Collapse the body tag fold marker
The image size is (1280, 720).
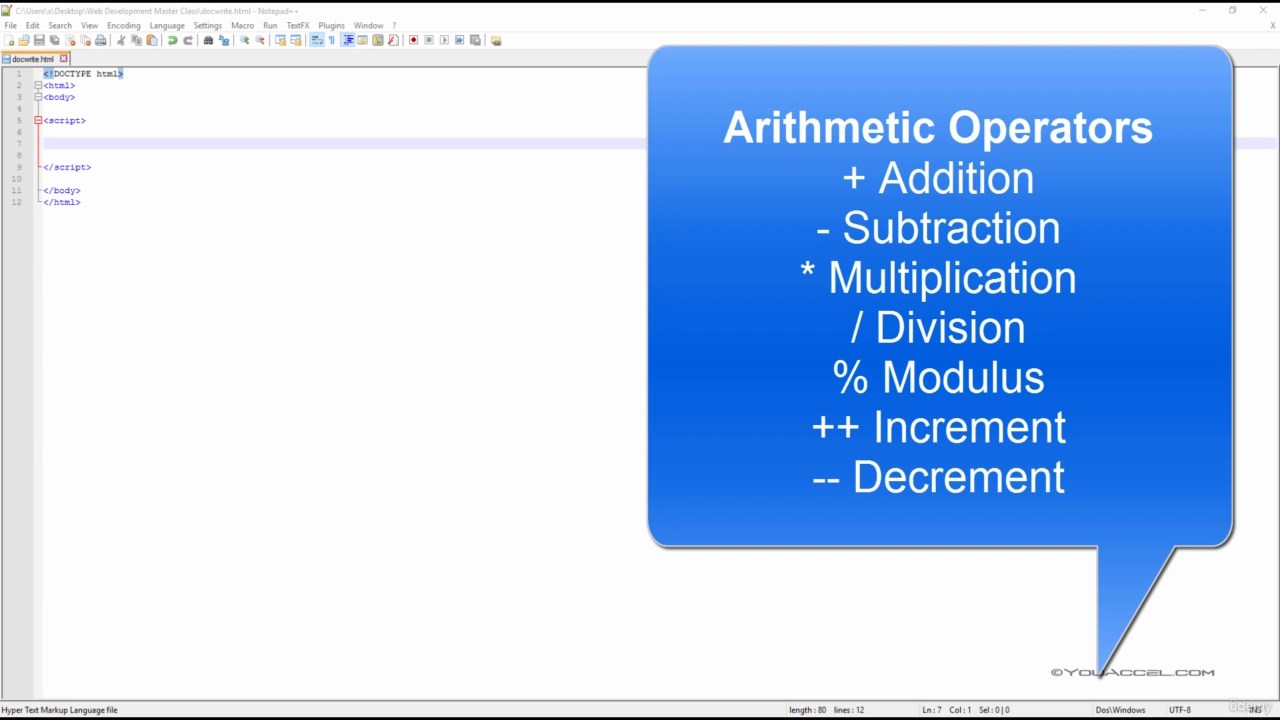[x=38, y=97]
